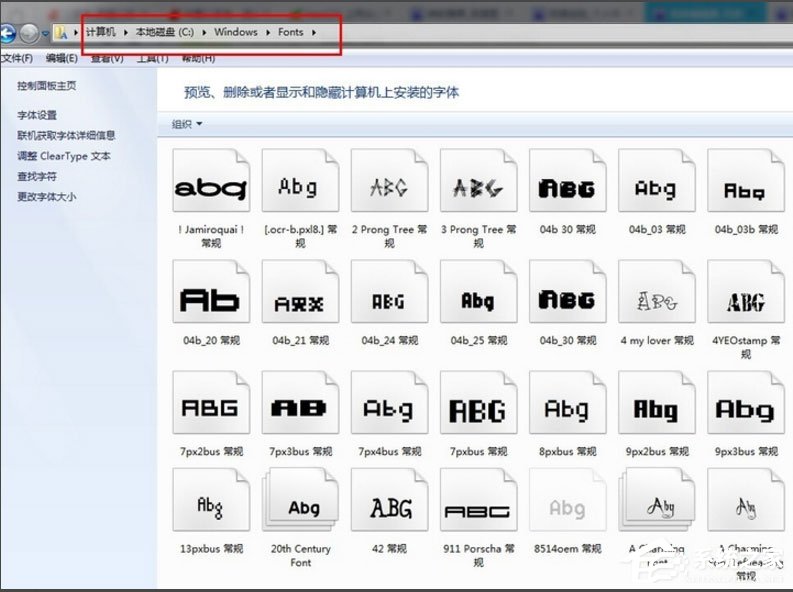Viewport: 793px width, 592px height.
Task: Select 计算机 in the address path
Action: (x=101, y=32)
